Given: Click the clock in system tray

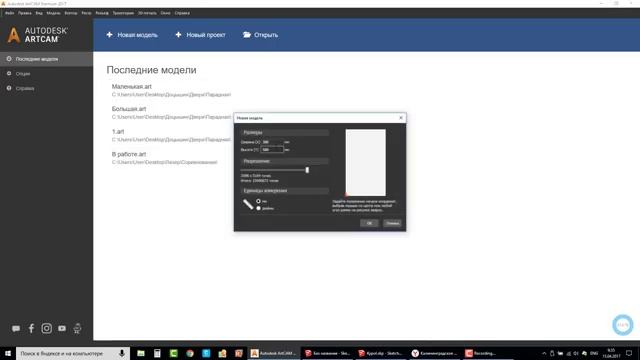Looking at the screenshot, I should [611, 353].
